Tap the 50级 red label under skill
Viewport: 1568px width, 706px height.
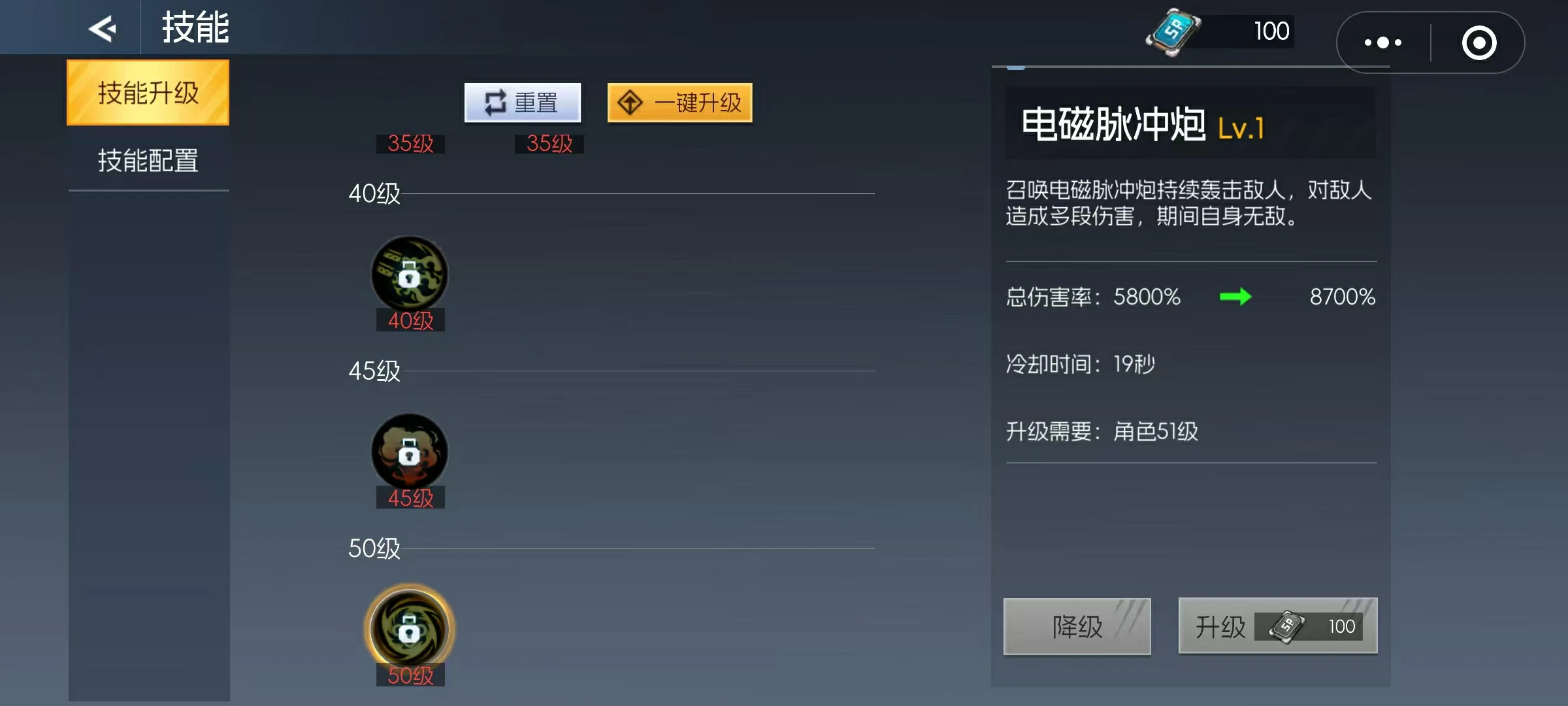[x=410, y=675]
